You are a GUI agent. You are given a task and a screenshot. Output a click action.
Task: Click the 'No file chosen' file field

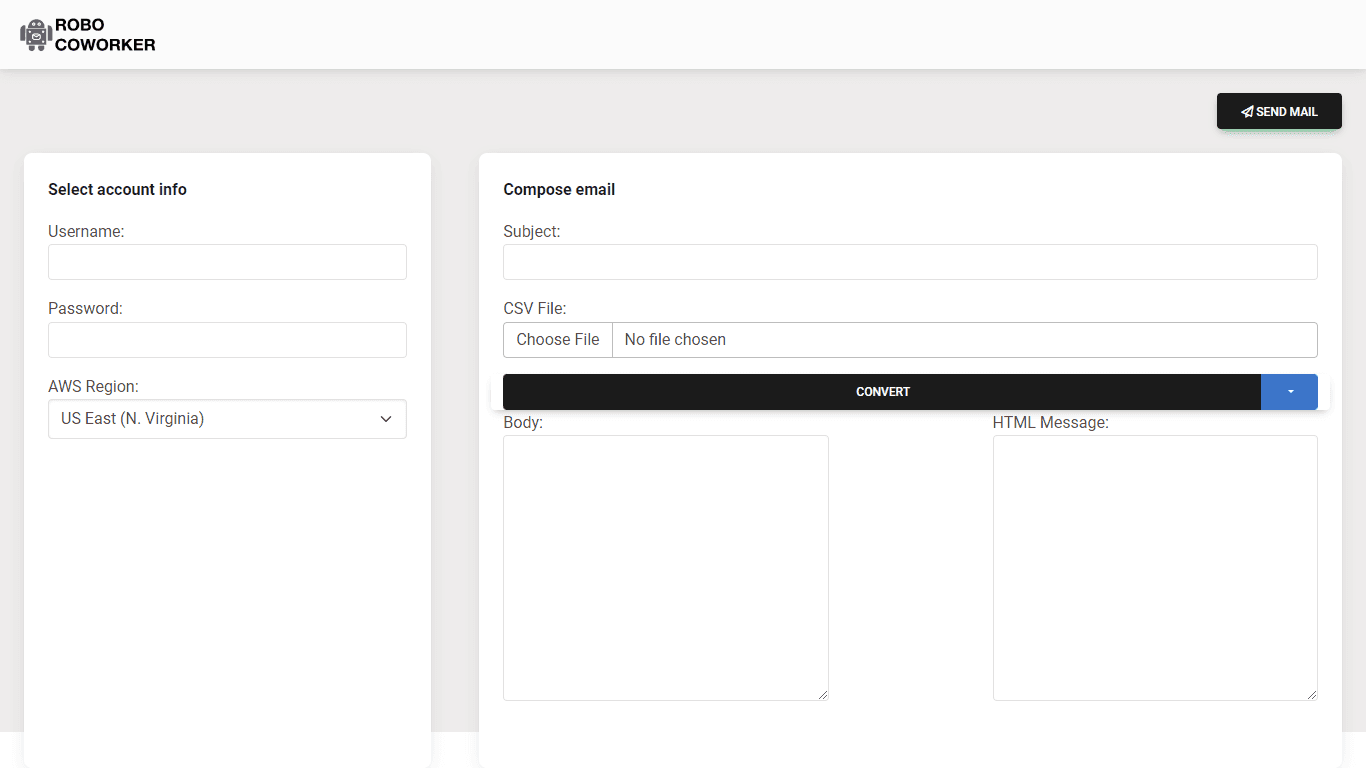click(x=965, y=340)
